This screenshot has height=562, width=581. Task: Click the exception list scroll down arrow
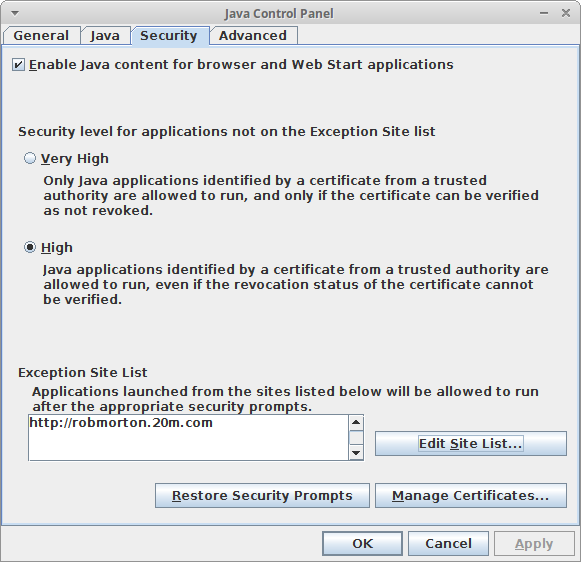tap(356, 453)
